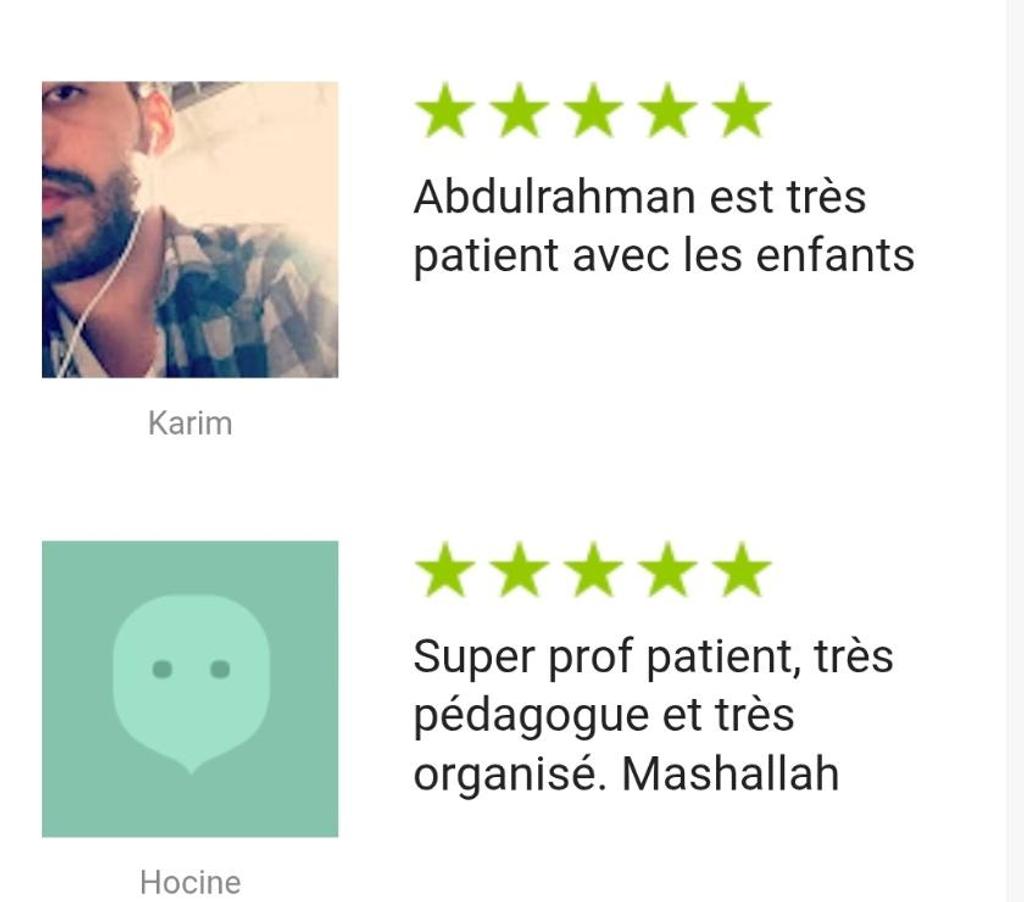Click the line 'pédagogue et très'

604,716
